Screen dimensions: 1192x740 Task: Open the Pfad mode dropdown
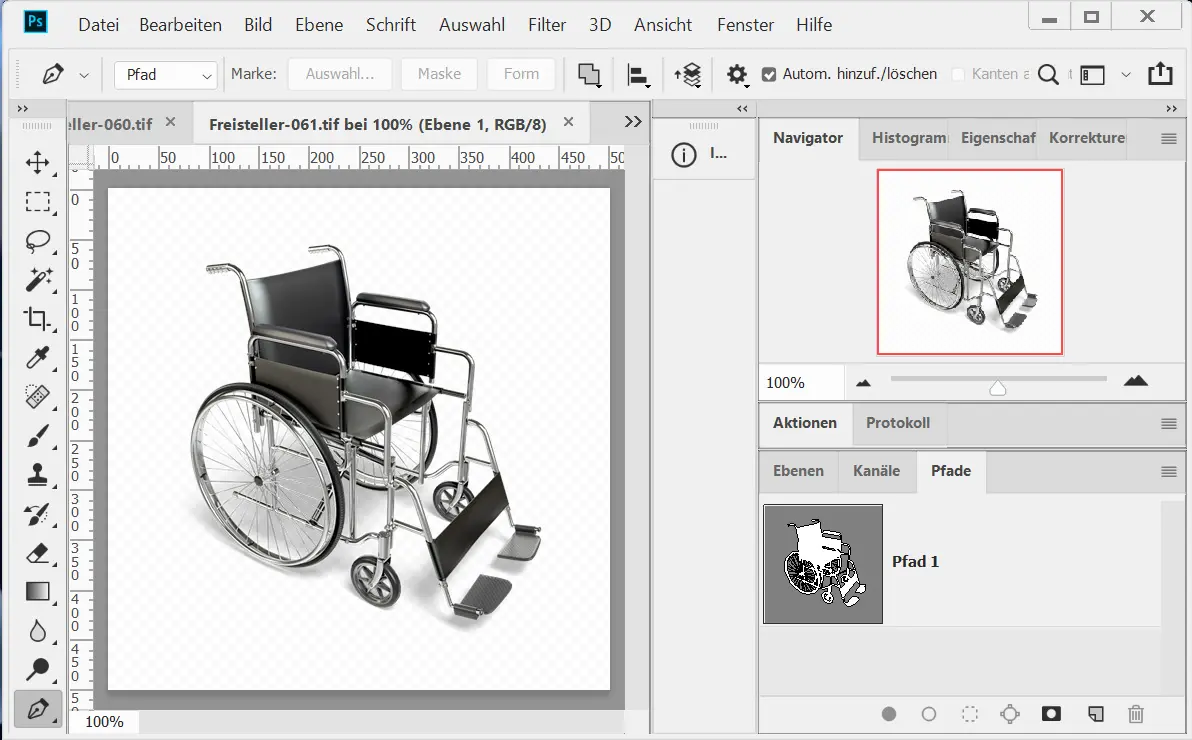(166, 75)
